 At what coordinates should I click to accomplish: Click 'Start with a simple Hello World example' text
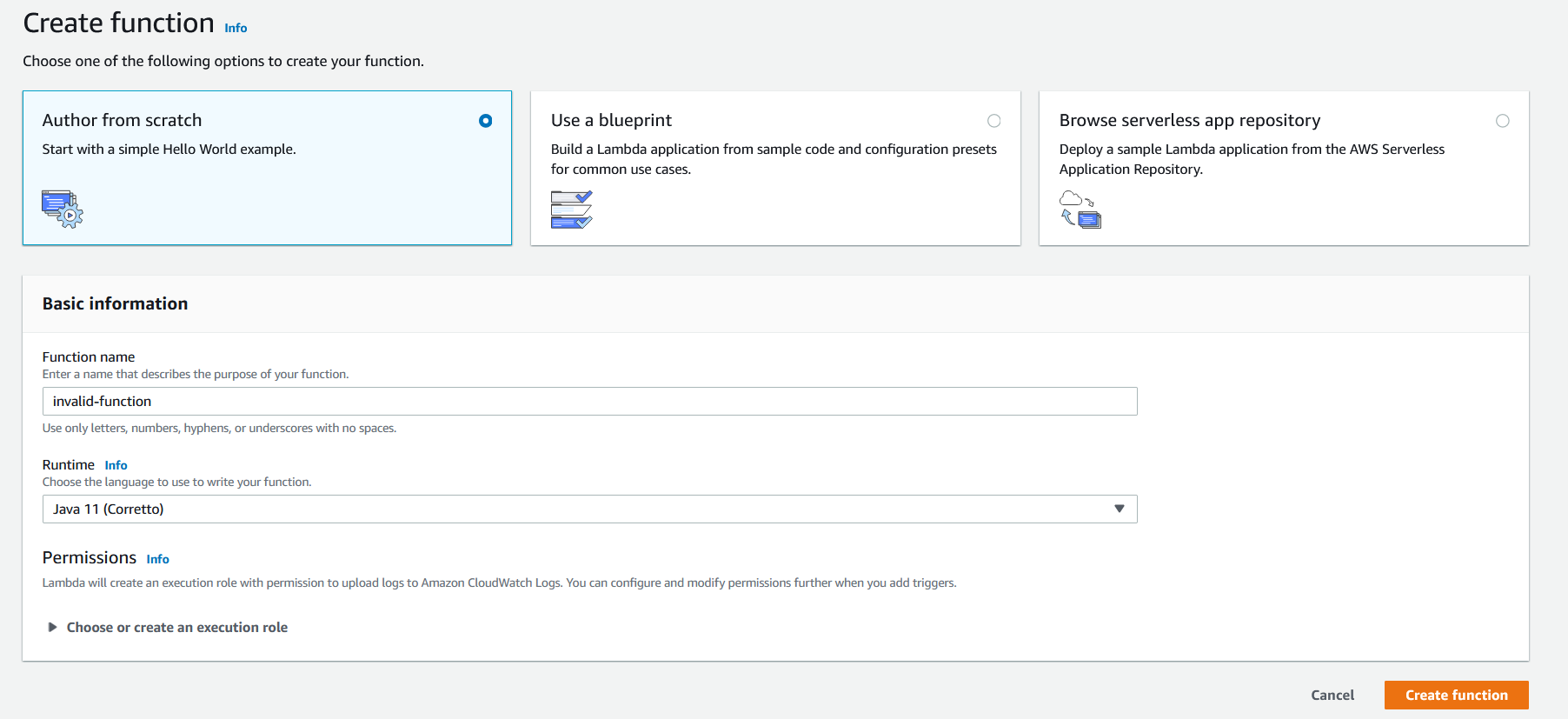(x=169, y=150)
